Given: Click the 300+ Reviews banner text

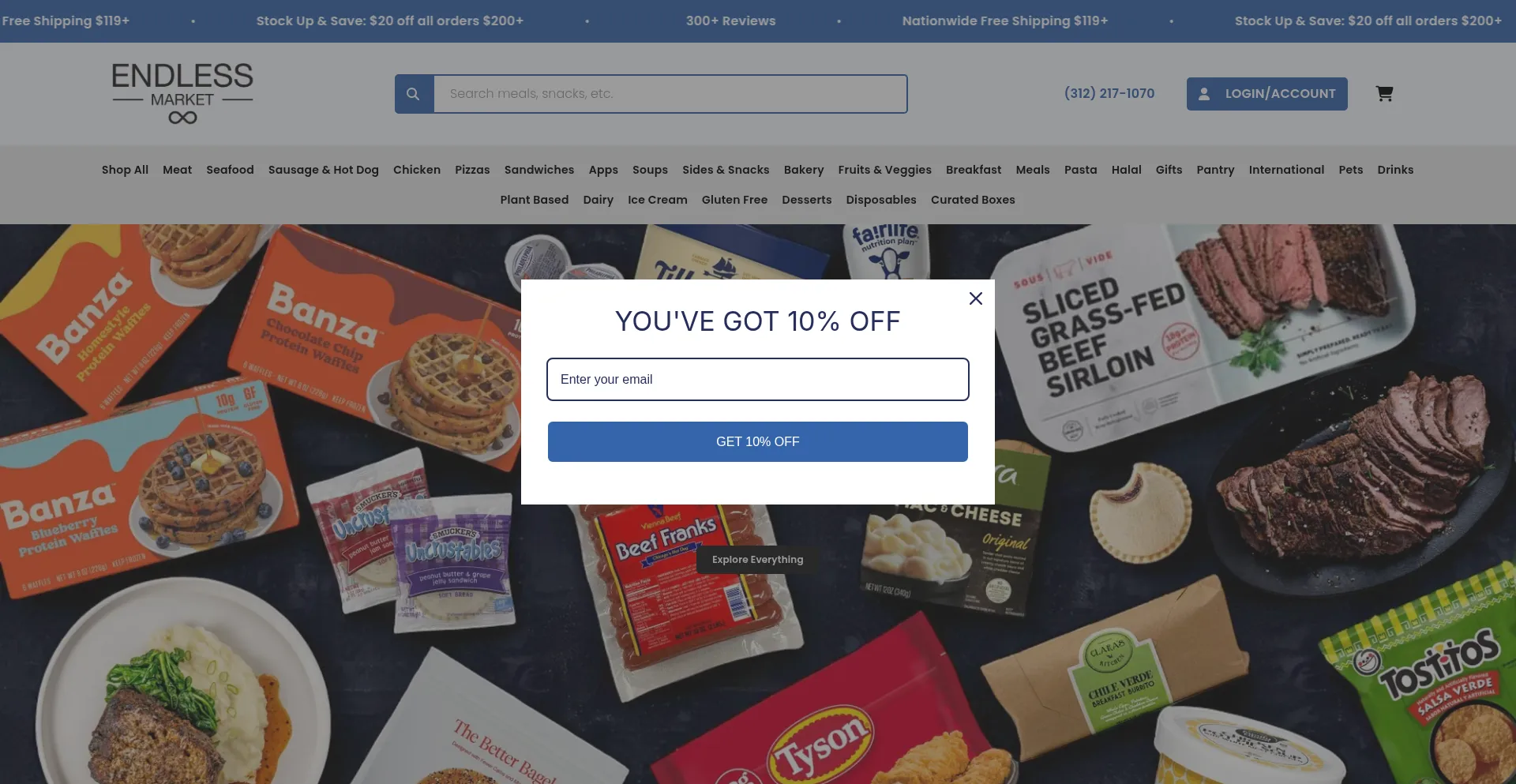Looking at the screenshot, I should [x=730, y=21].
